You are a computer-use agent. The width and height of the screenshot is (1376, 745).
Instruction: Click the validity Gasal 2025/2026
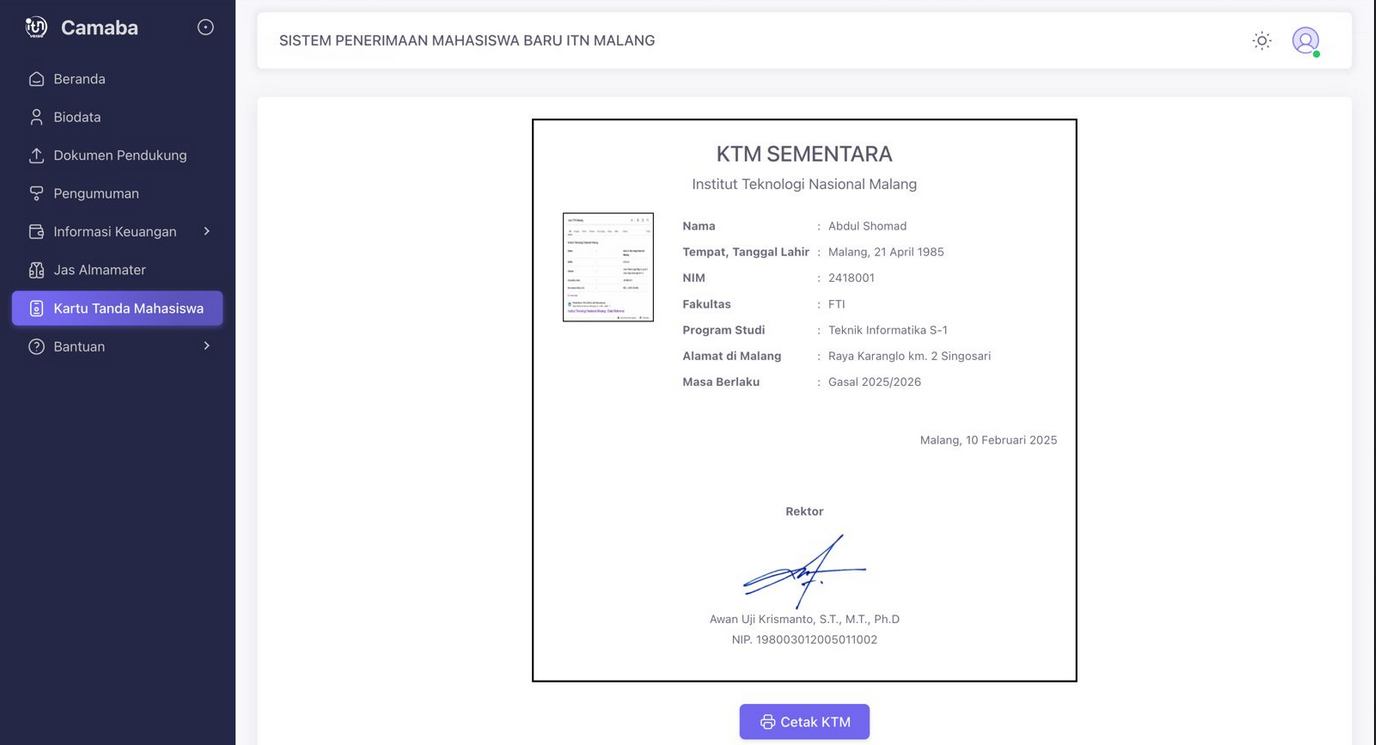click(874, 382)
